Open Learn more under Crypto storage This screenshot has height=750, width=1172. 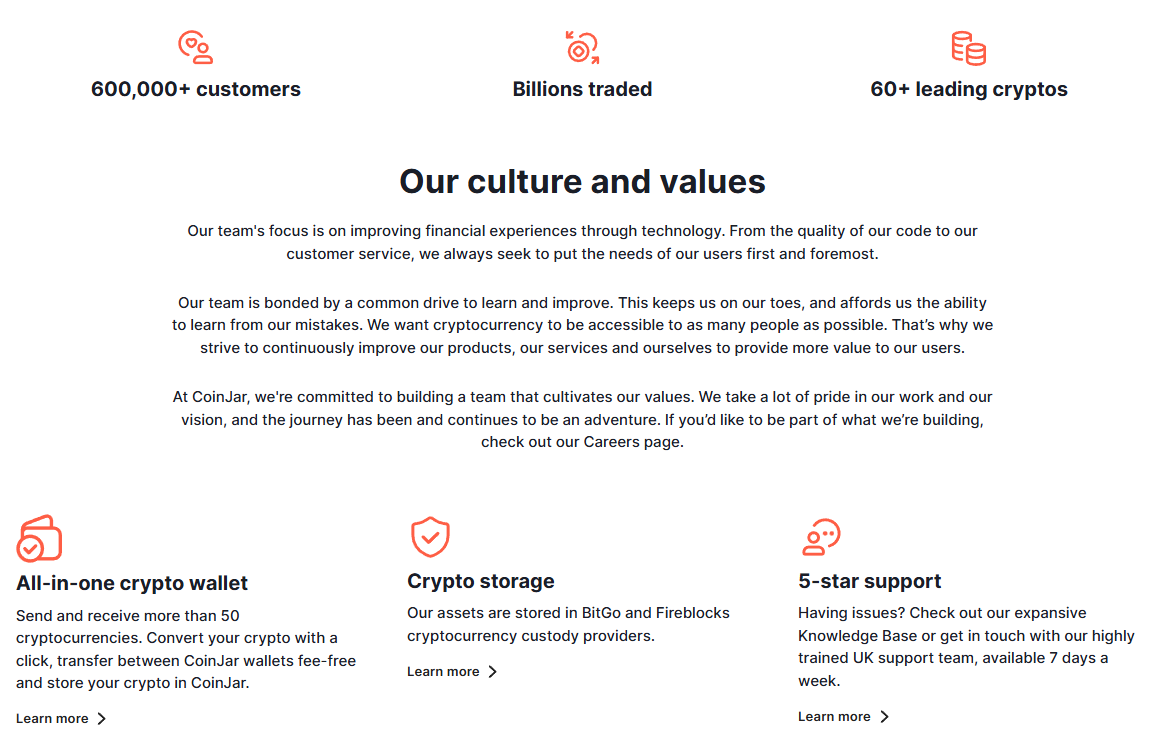(443, 671)
